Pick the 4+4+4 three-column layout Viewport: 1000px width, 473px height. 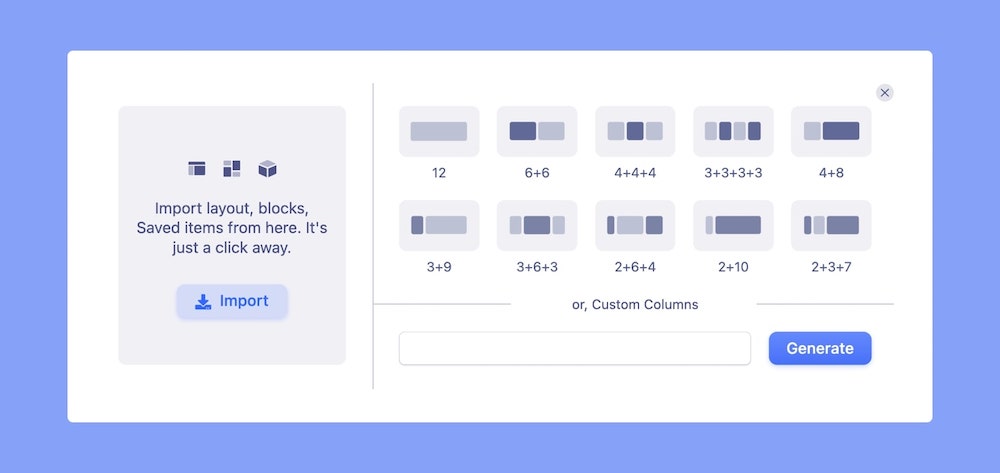coord(635,131)
